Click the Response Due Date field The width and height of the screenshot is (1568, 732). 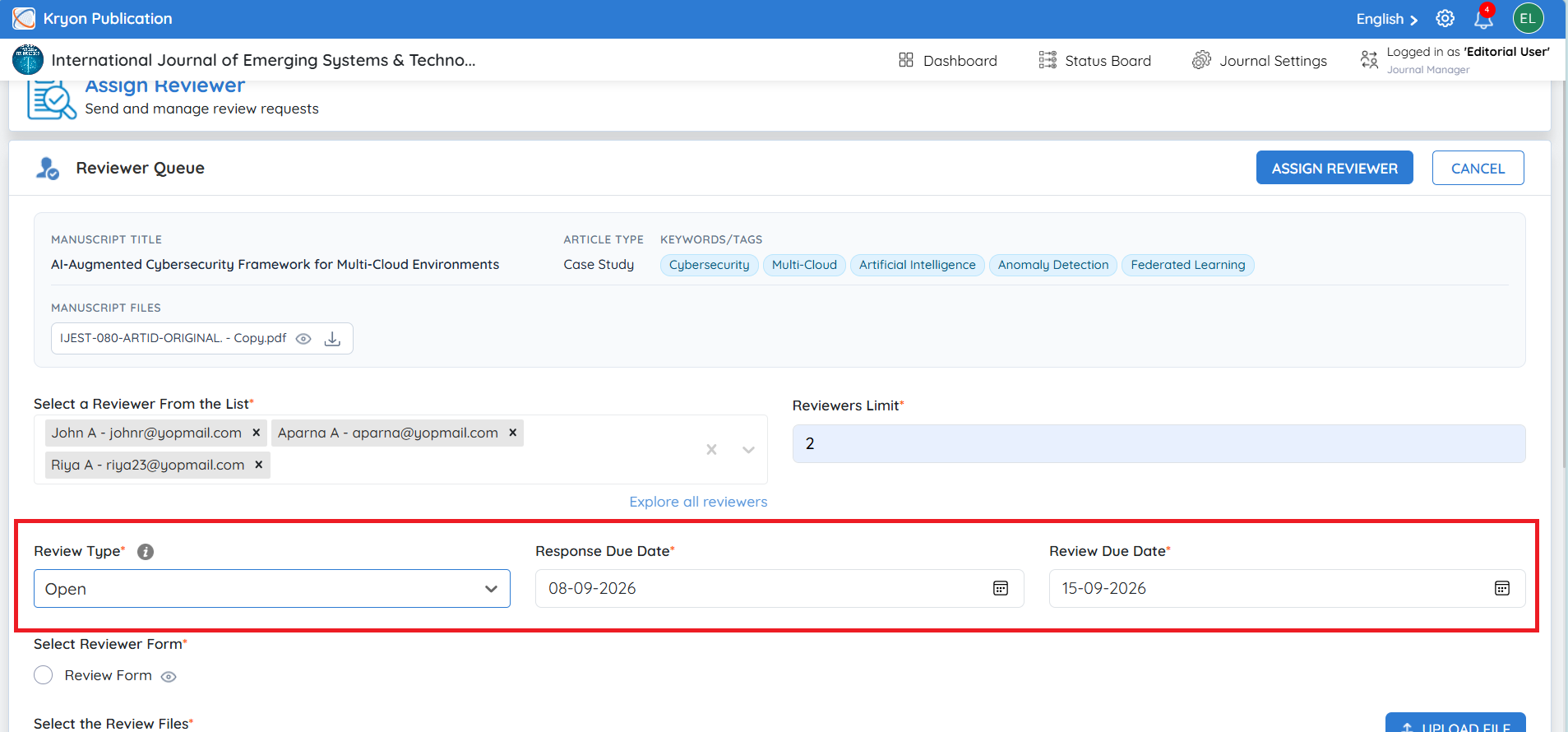pyautogui.click(x=779, y=588)
